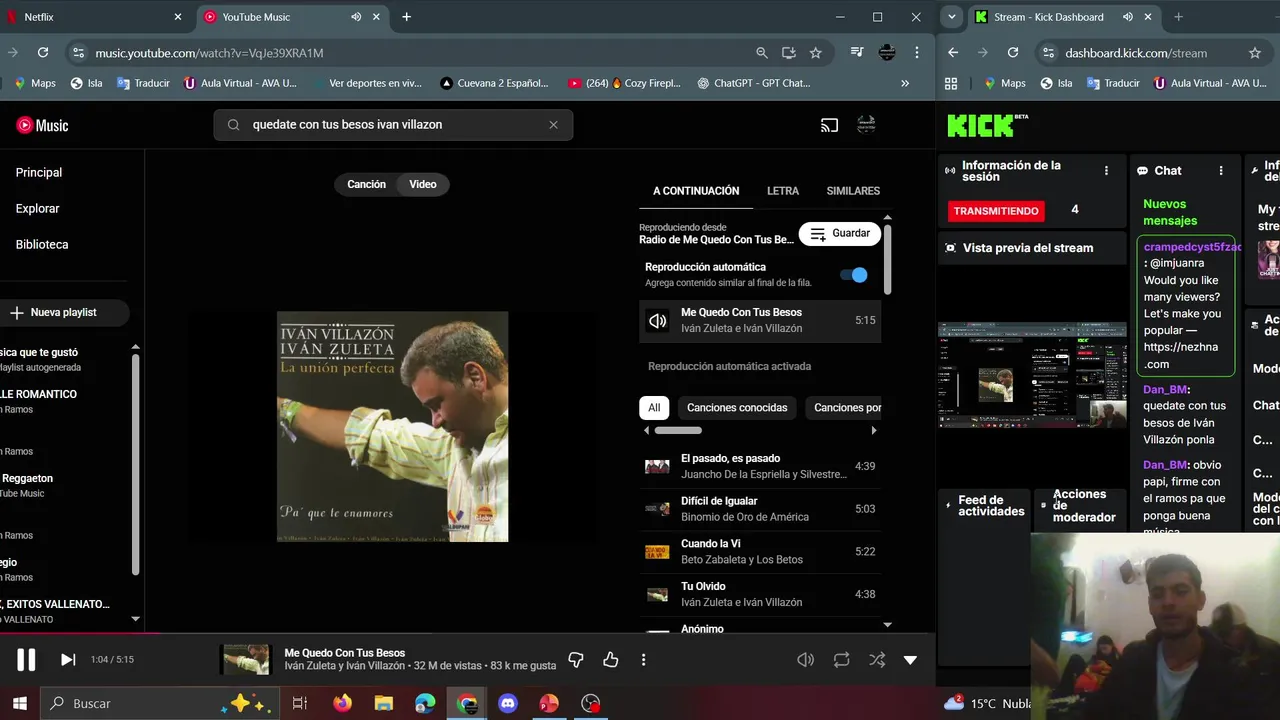Open Principal in the sidebar
The width and height of the screenshot is (1280, 720).
tap(39, 172)
